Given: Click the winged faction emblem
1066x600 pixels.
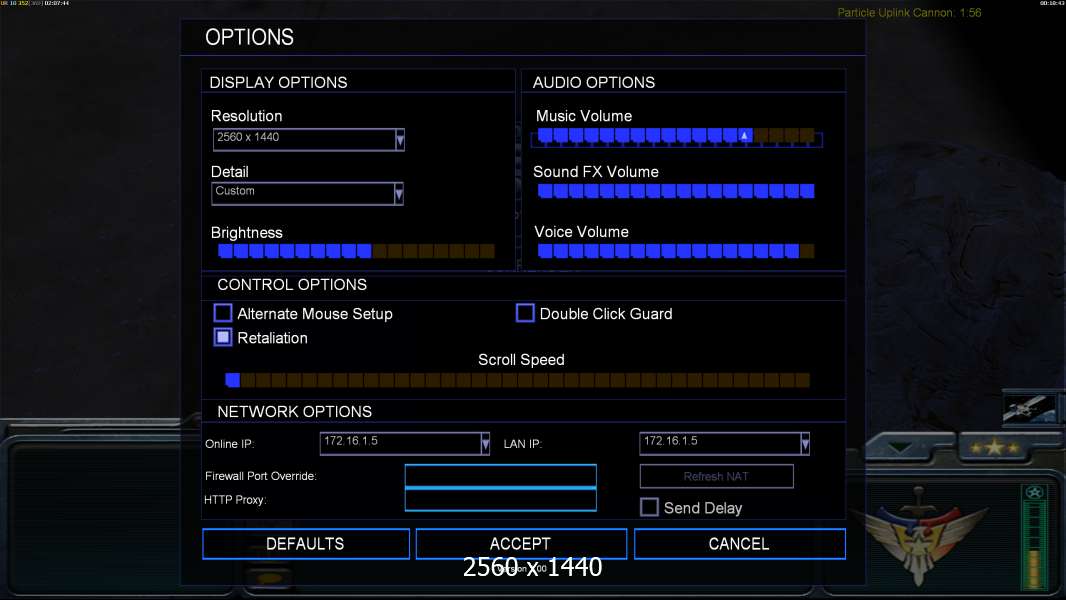Looking at the screenshot, I should click(919, 533).
